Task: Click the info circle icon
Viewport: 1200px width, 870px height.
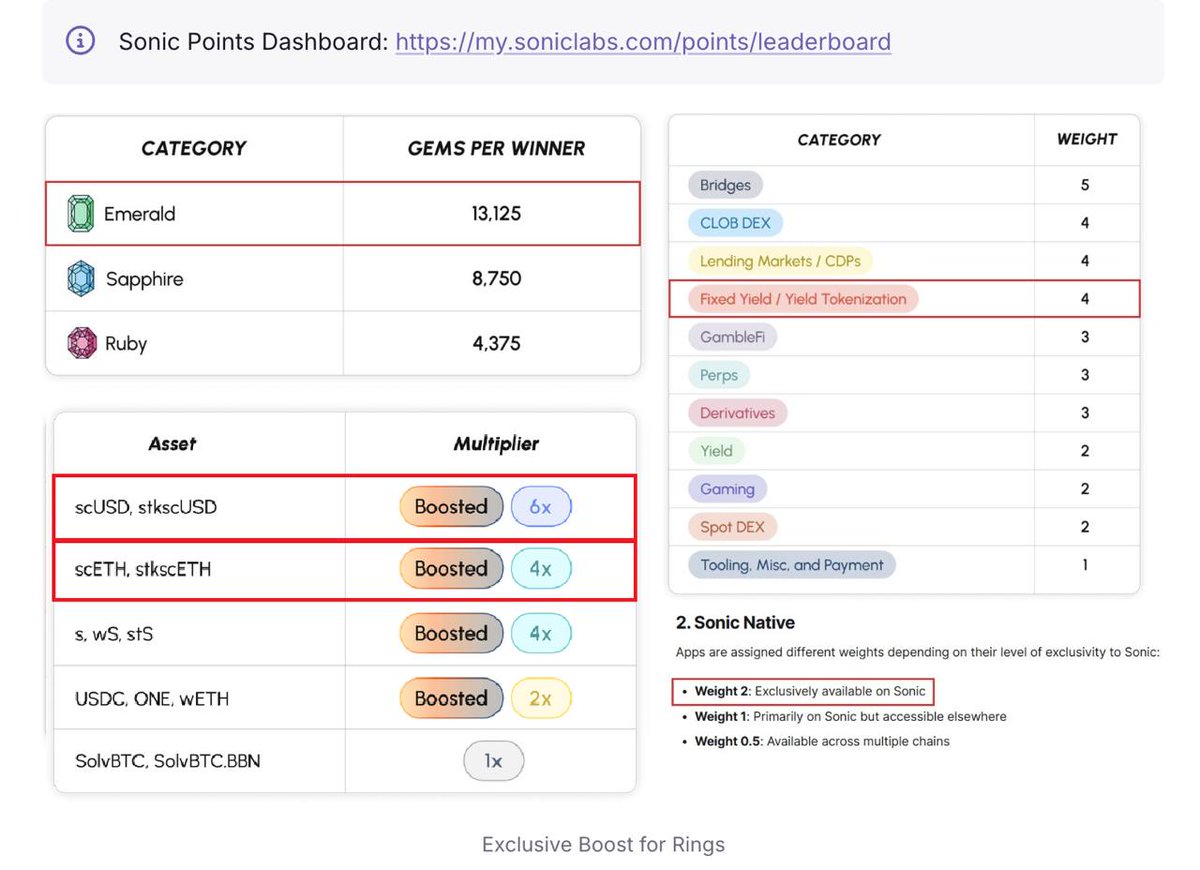Action: coord(81,41)
